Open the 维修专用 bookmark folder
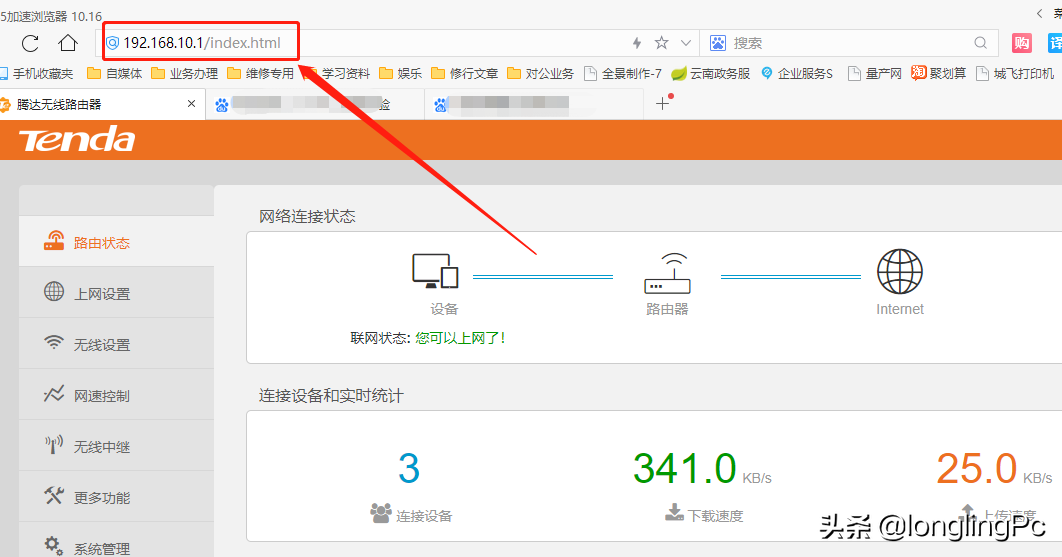Viewport: 1062px width, 557px height. (x=261, y=73)
